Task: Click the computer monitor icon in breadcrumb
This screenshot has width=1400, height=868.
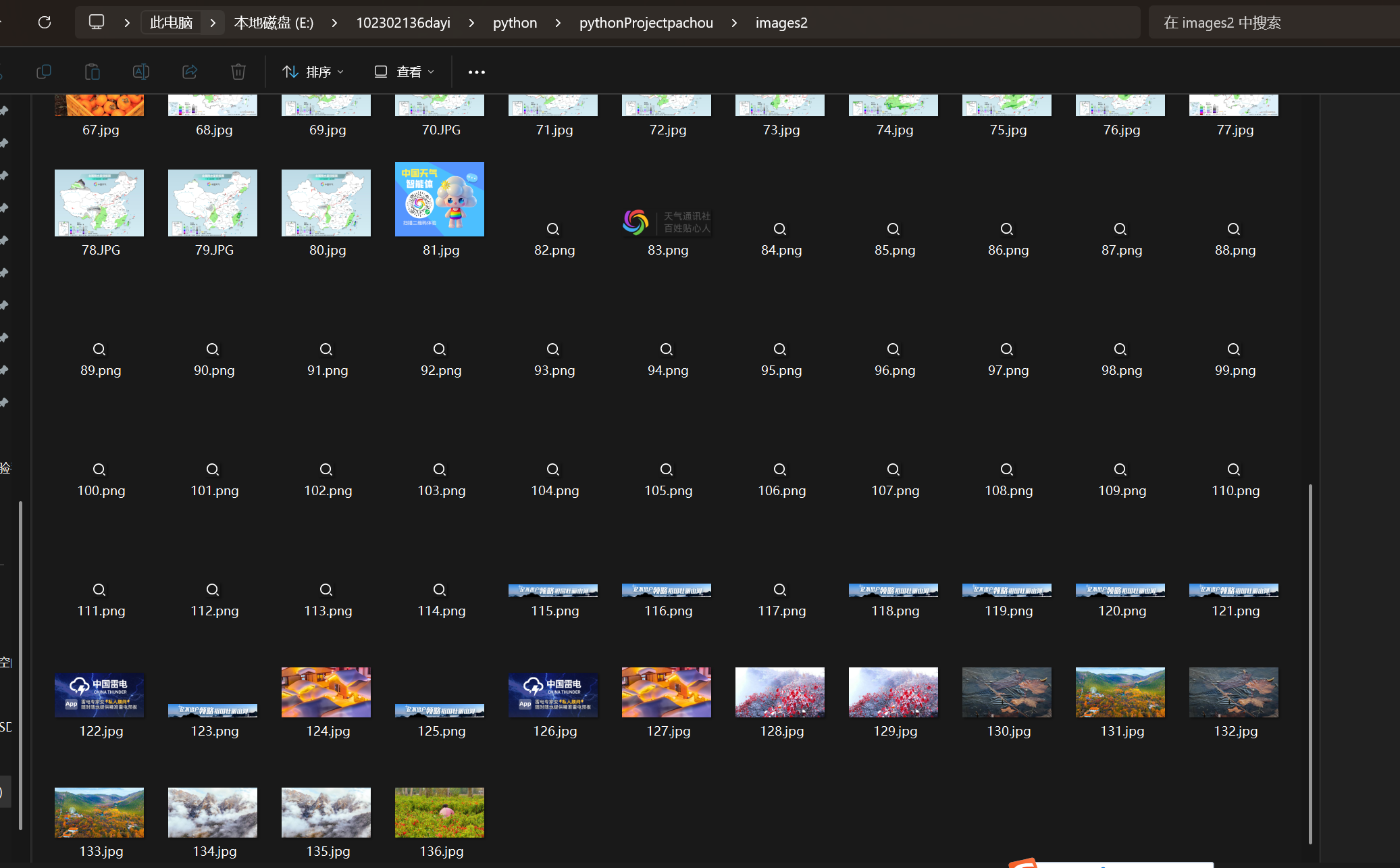Action: click(97, 22)
